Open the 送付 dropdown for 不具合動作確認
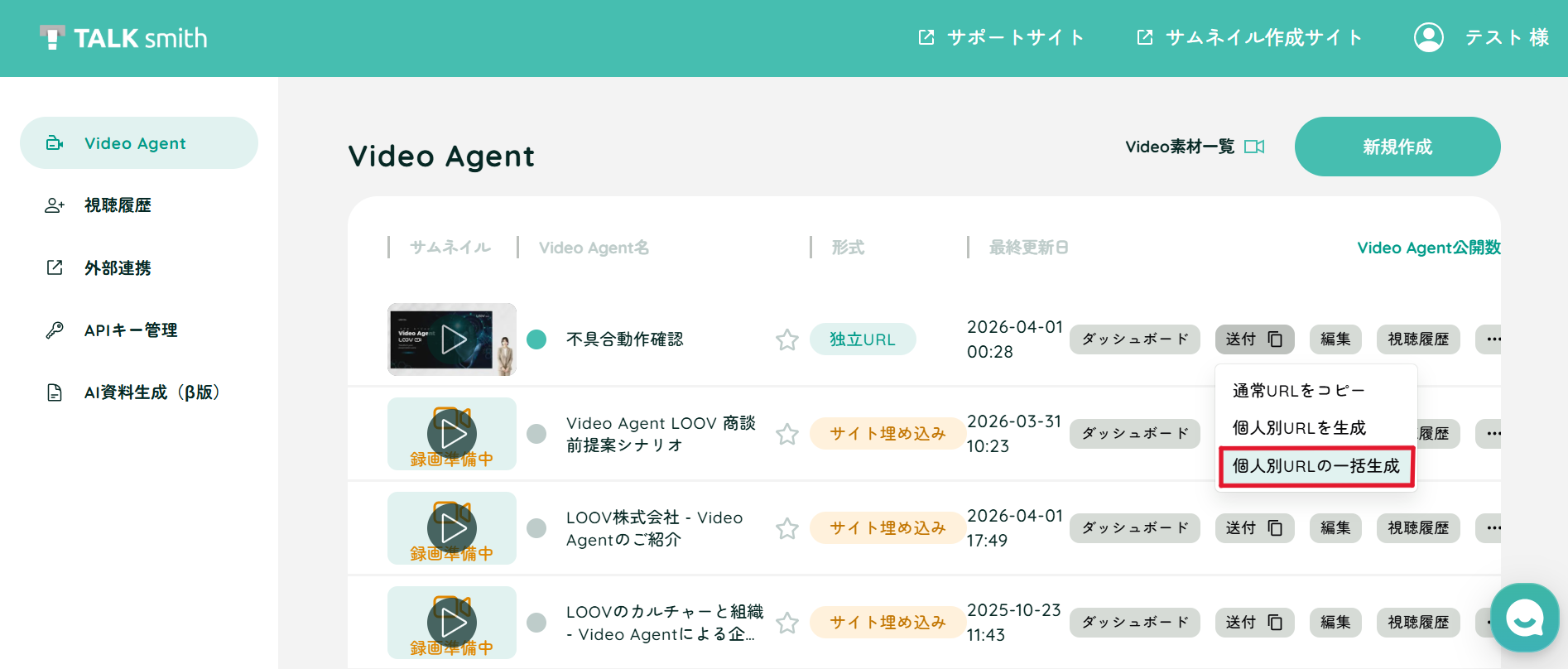 pos(1254,339)
